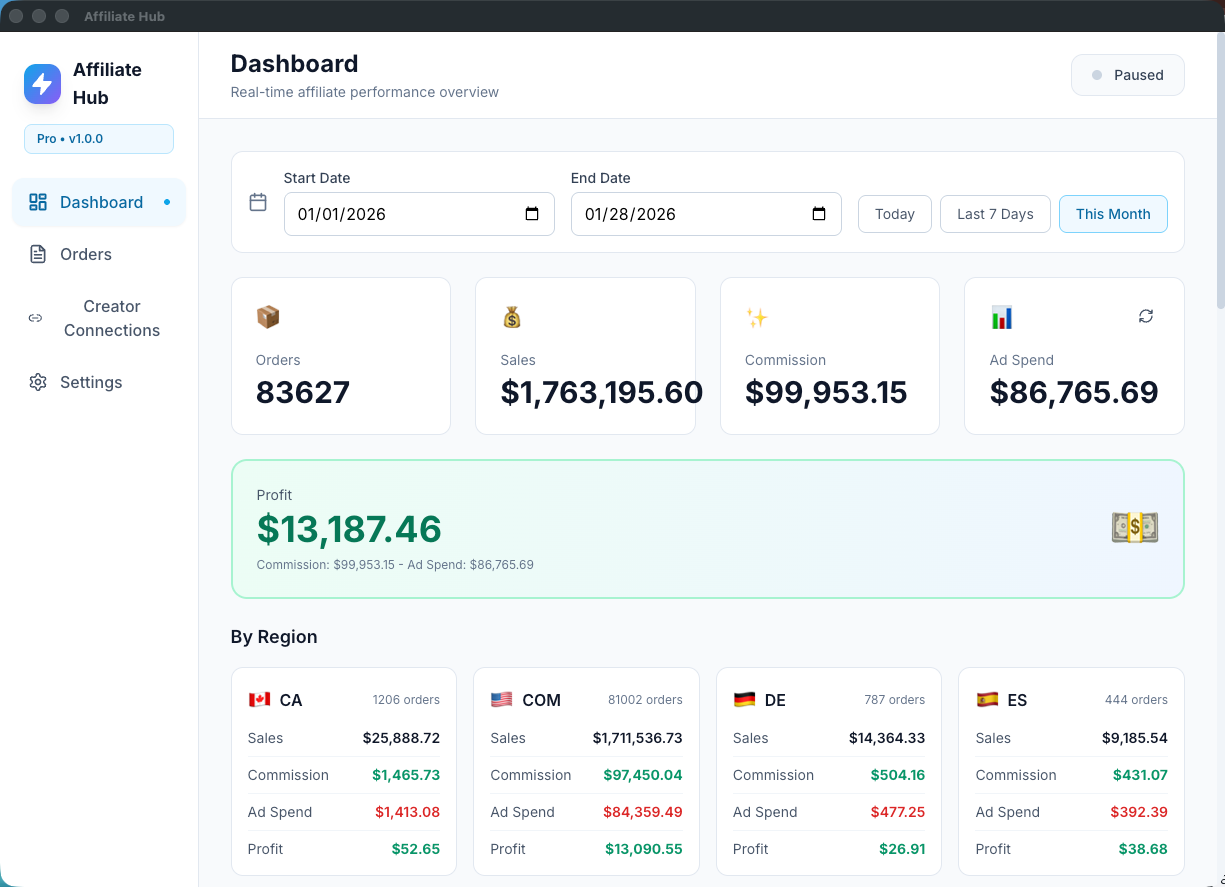Choose the This Month date filter
Screen dimensions: 1225x887
tap(1113, 214)
